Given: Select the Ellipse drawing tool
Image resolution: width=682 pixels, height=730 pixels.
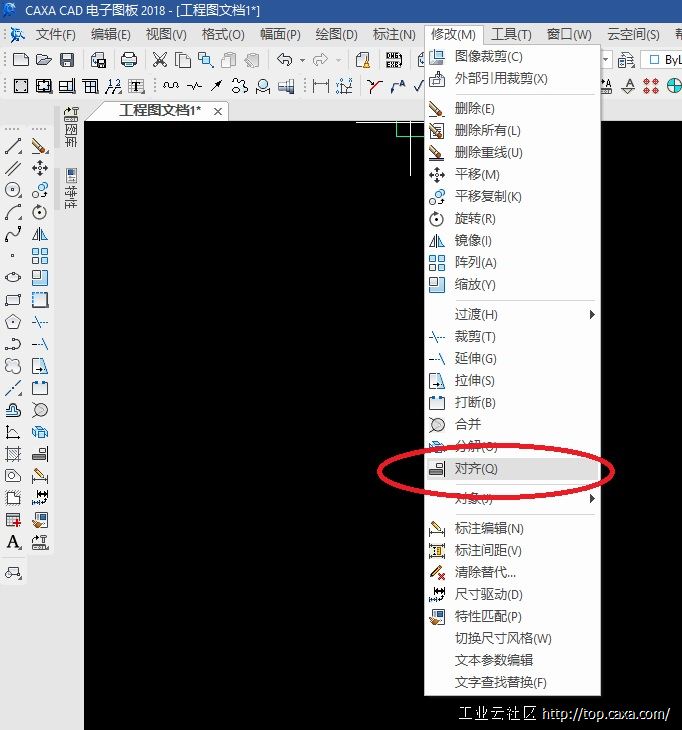Looking at the screenshot, I should (x=13, y=277).
